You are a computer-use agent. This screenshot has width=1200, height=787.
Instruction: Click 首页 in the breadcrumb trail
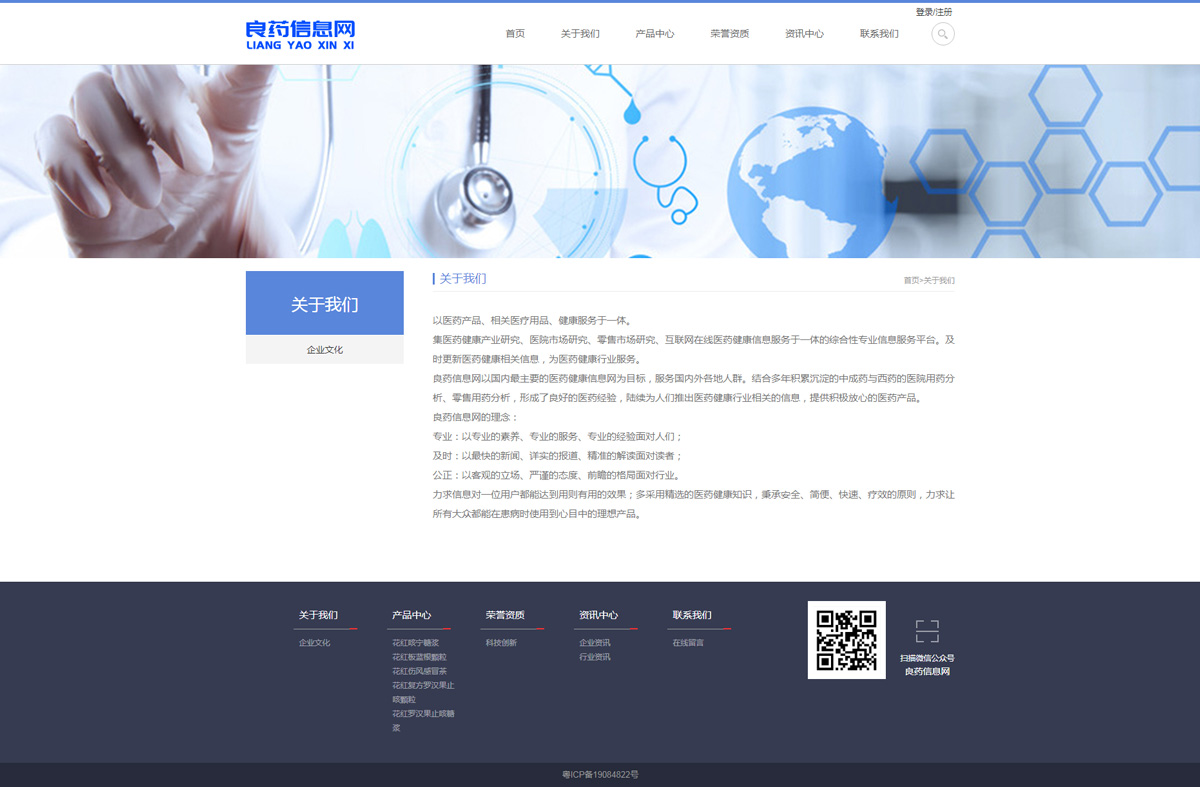pos(911,281)
